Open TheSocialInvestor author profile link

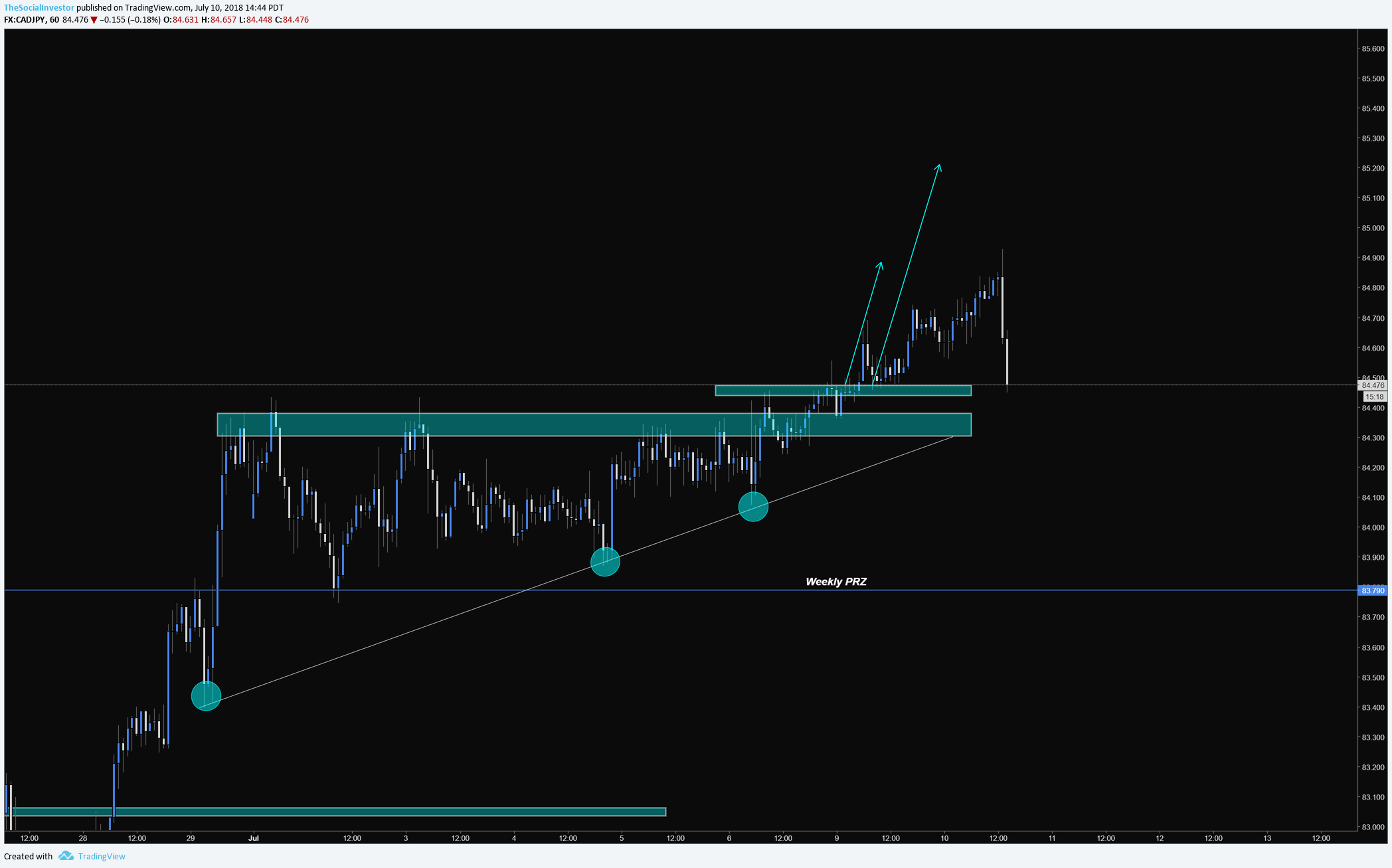[x=39, y=8]
